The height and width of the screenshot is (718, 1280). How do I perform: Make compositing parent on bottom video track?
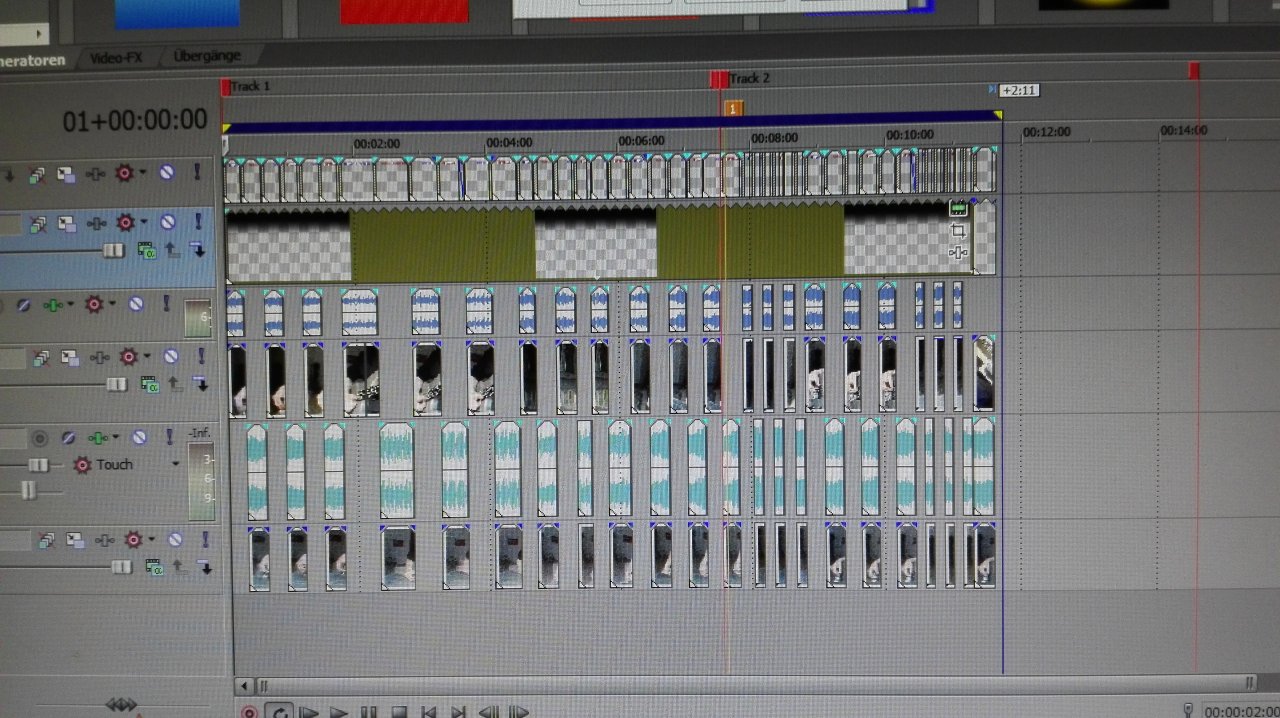point(179,567)
